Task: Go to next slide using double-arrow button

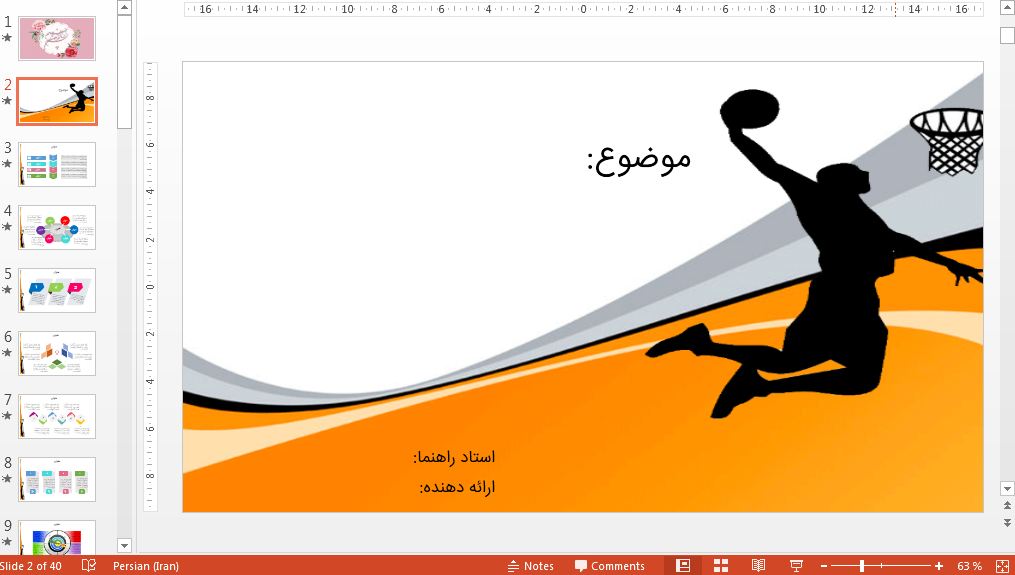Action: (1007, 521)
